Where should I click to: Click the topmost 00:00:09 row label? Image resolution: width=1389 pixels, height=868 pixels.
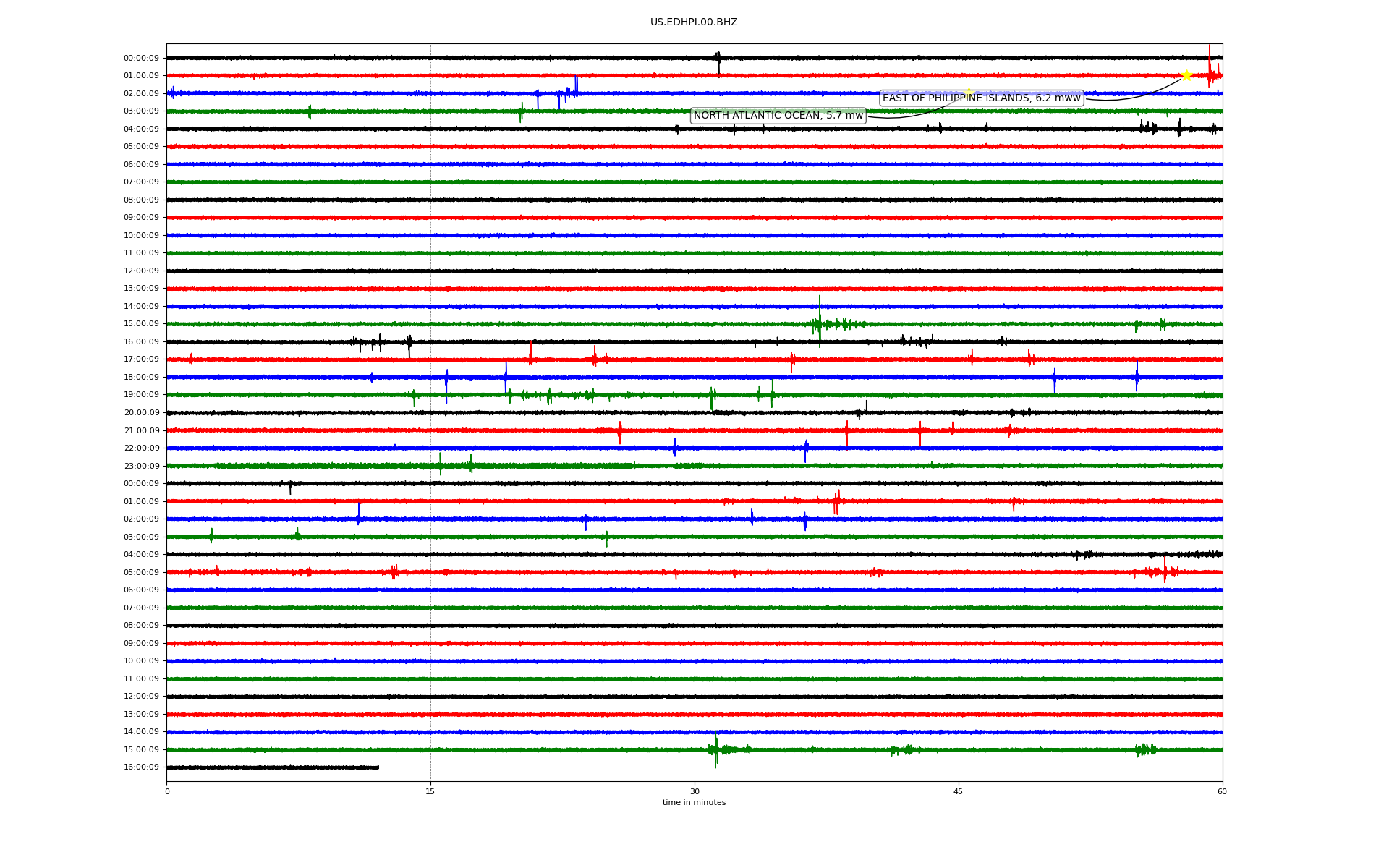[141, 59]
